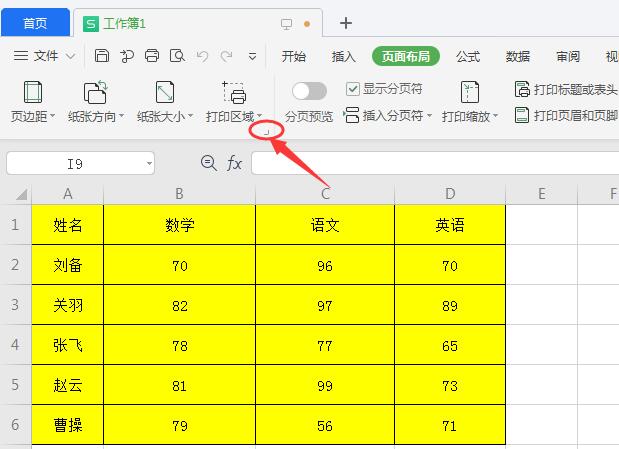The image size is (619, 449).
Task: Click 张飞's English score 65
Action: pyautogui.click(x=450, y=345)
